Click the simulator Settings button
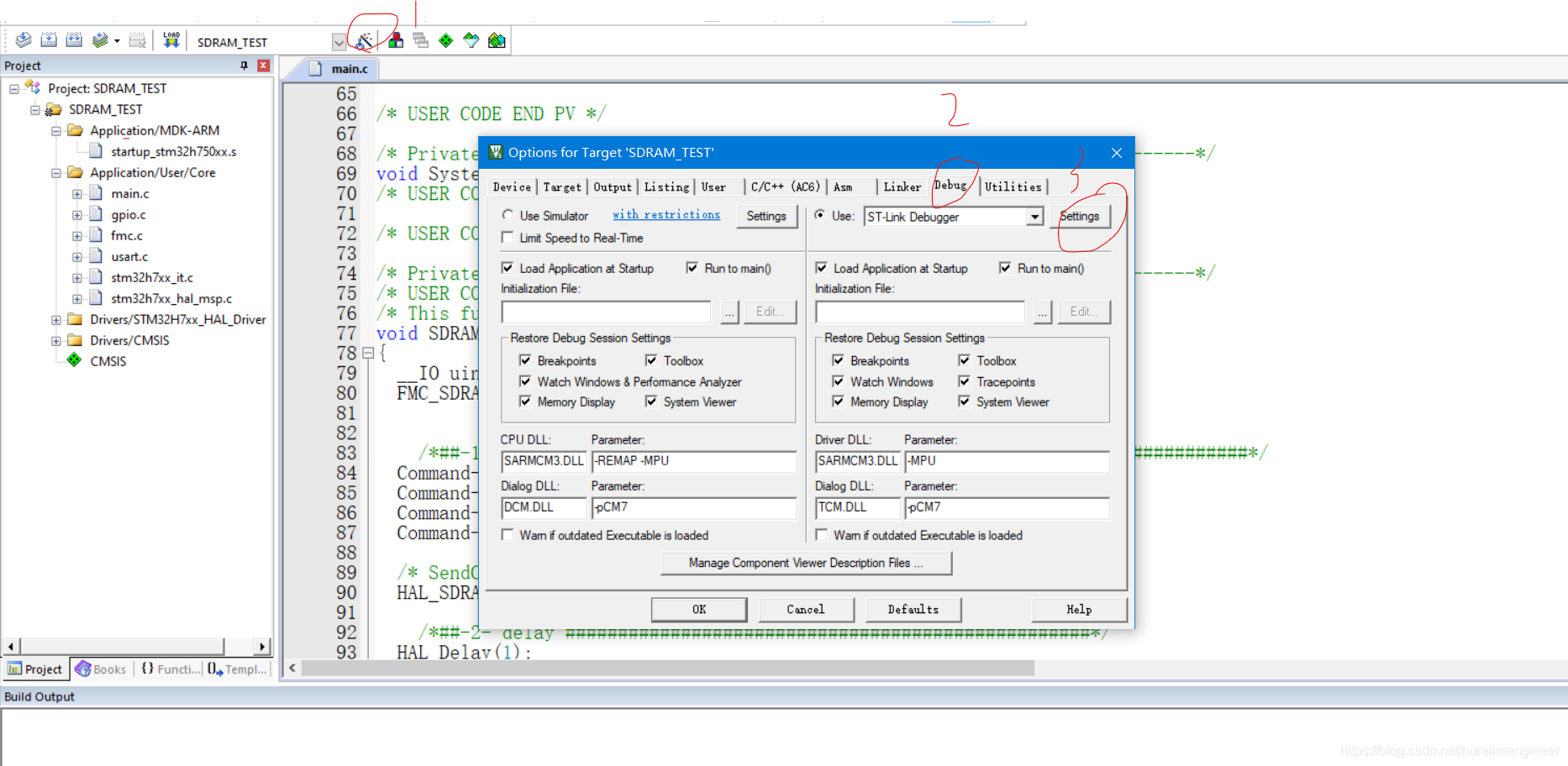The image size is (1568, 766). tap(766, 216)
